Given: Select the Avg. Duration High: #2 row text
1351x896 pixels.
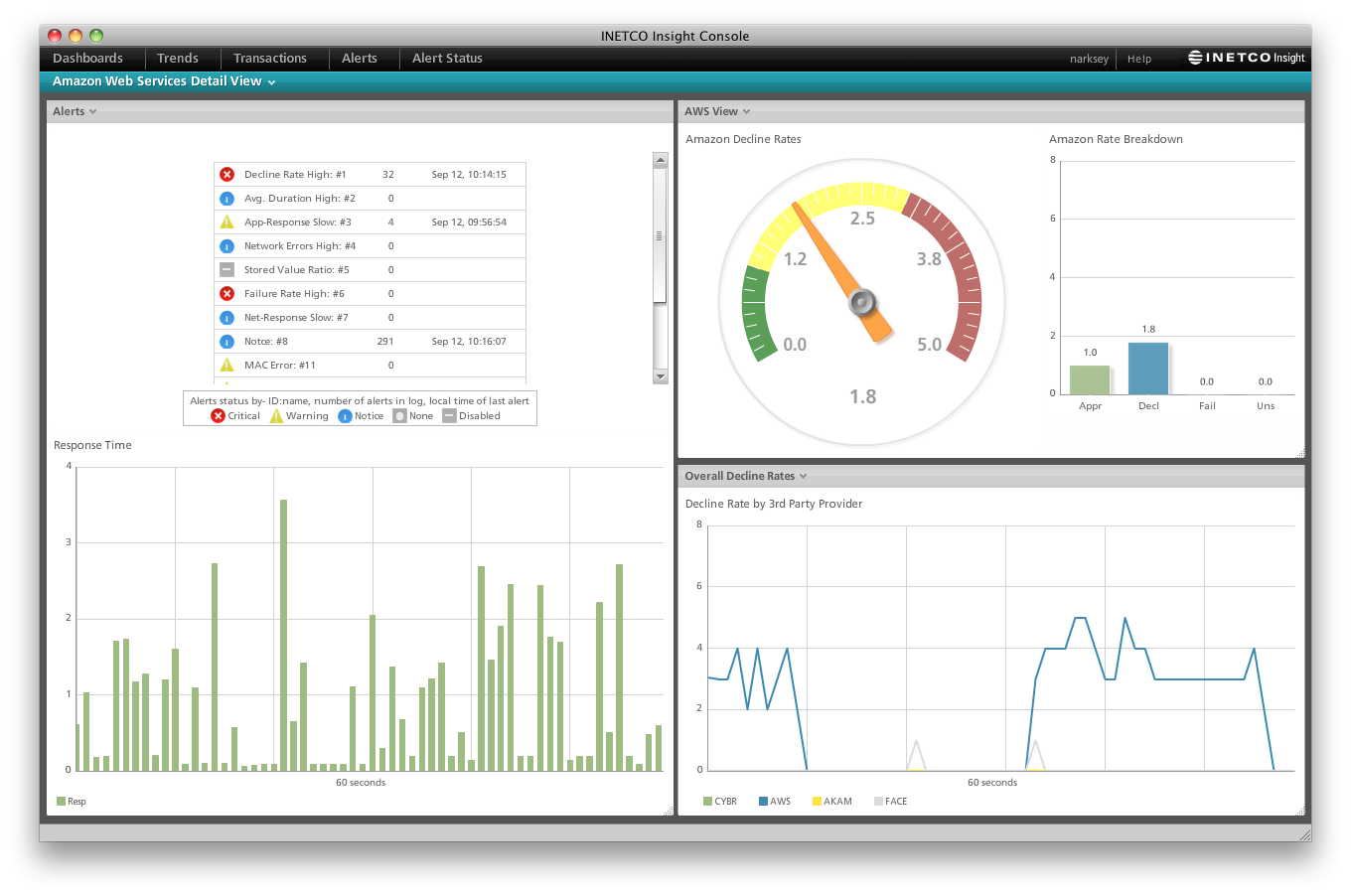Looking at the screenshot, I should (299, 198).
